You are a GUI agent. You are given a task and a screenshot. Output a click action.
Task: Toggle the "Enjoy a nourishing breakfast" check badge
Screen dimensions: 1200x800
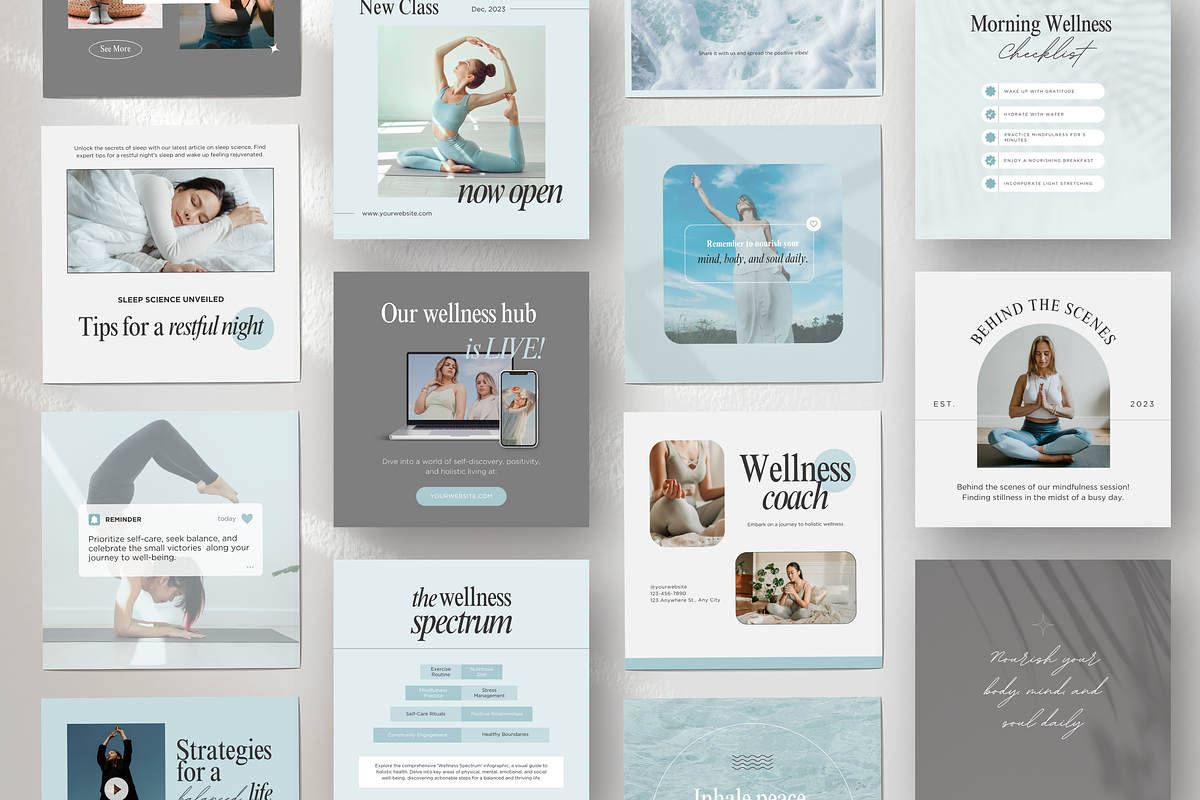coord(991,160)
